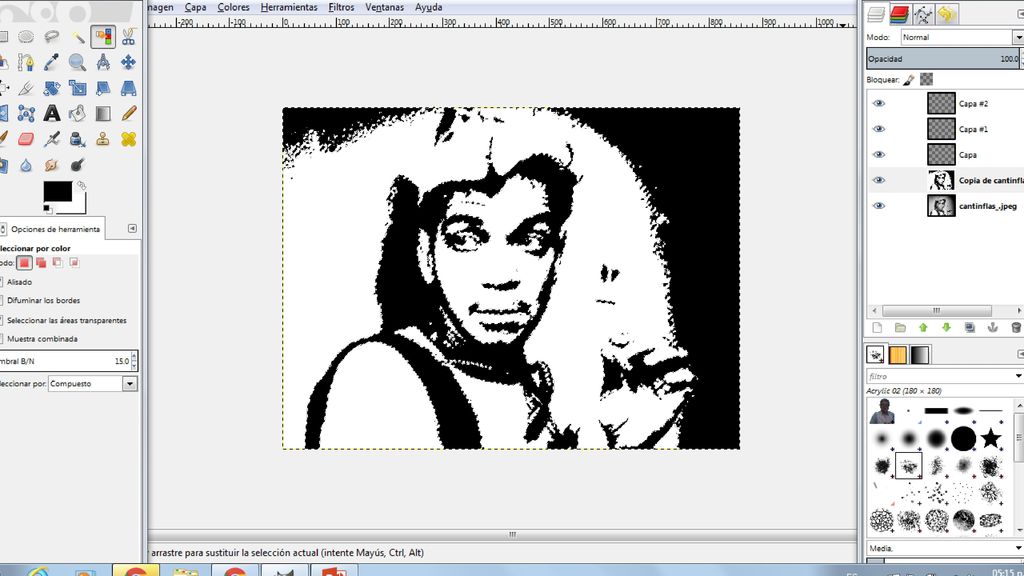Open the Ventanas menu
This screenshot has width=1024, height=576.
click(384, 7)
